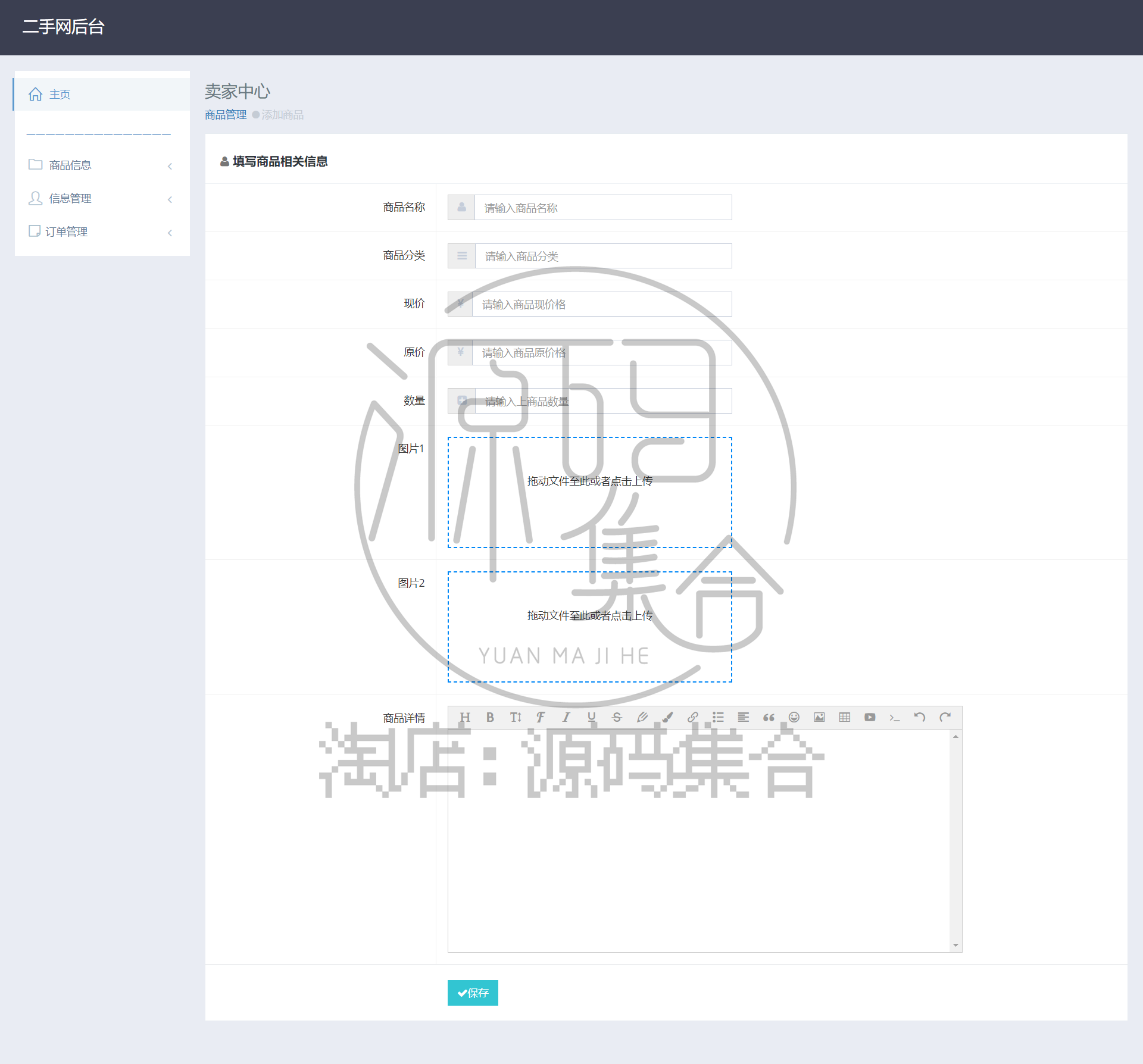Screen dimensions: 1143x1064
Task: Click the user icon addon of 商品名称
Action: click(x=461, y=208)
